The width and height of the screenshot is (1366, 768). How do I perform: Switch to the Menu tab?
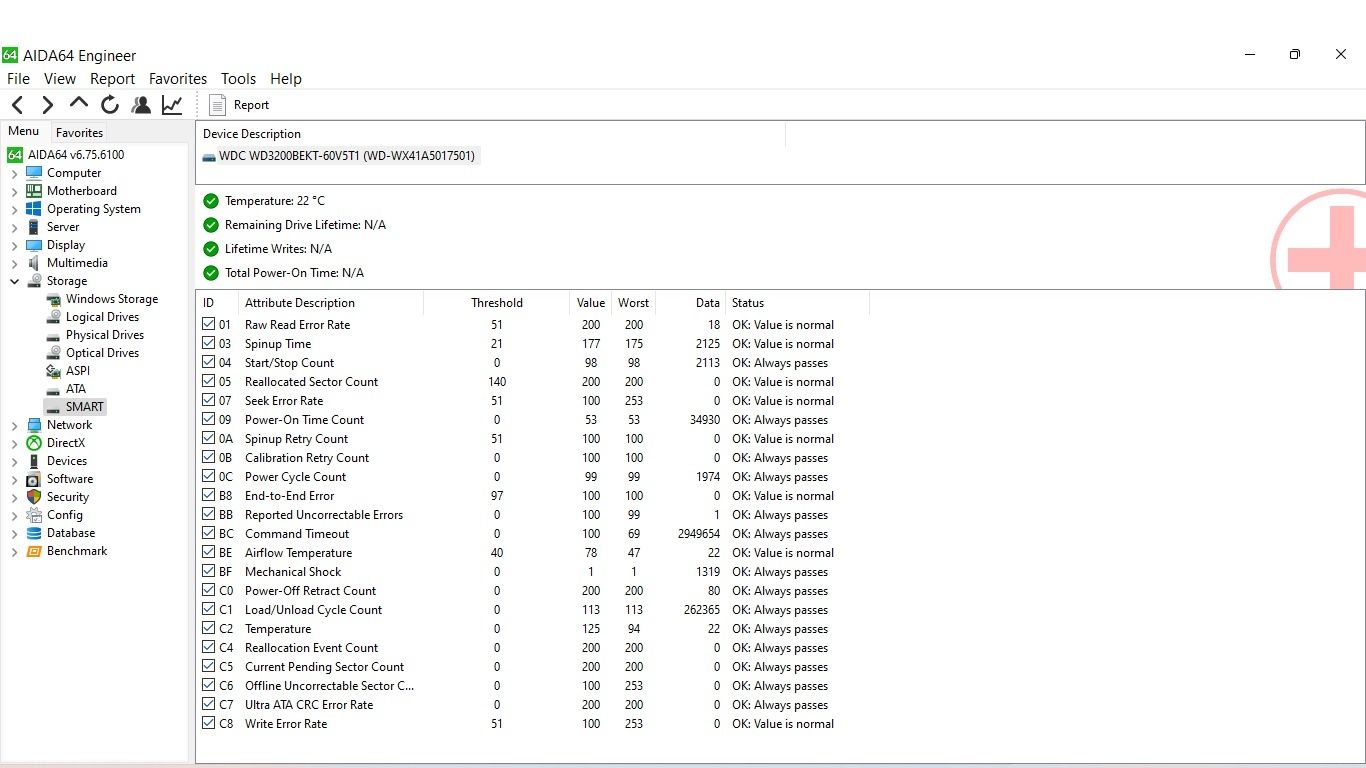23,131
